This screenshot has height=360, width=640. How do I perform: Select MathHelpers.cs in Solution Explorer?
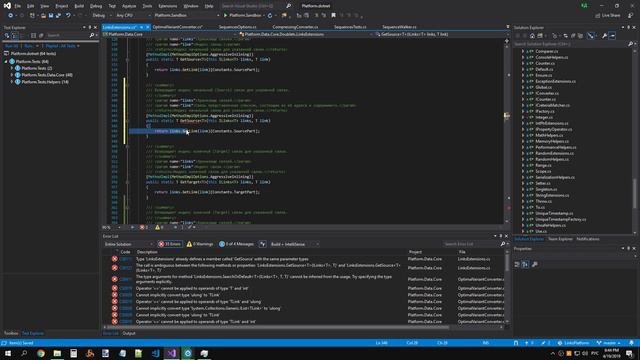pyautogui.click(x=549, y=136)
